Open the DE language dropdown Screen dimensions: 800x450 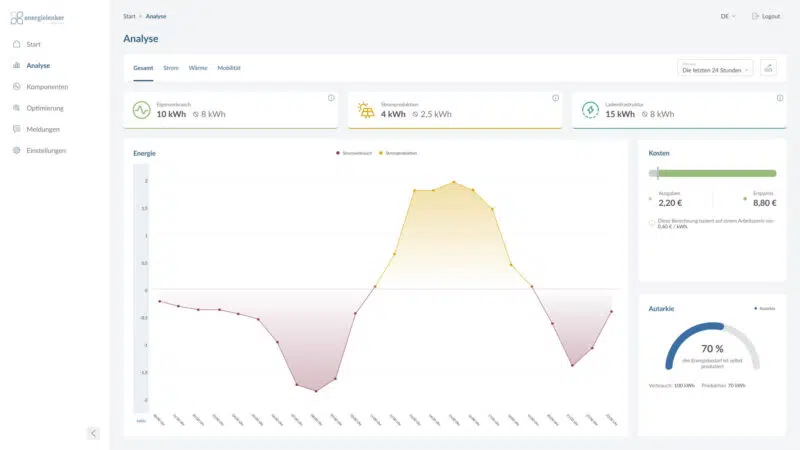(x=727, y=16)
